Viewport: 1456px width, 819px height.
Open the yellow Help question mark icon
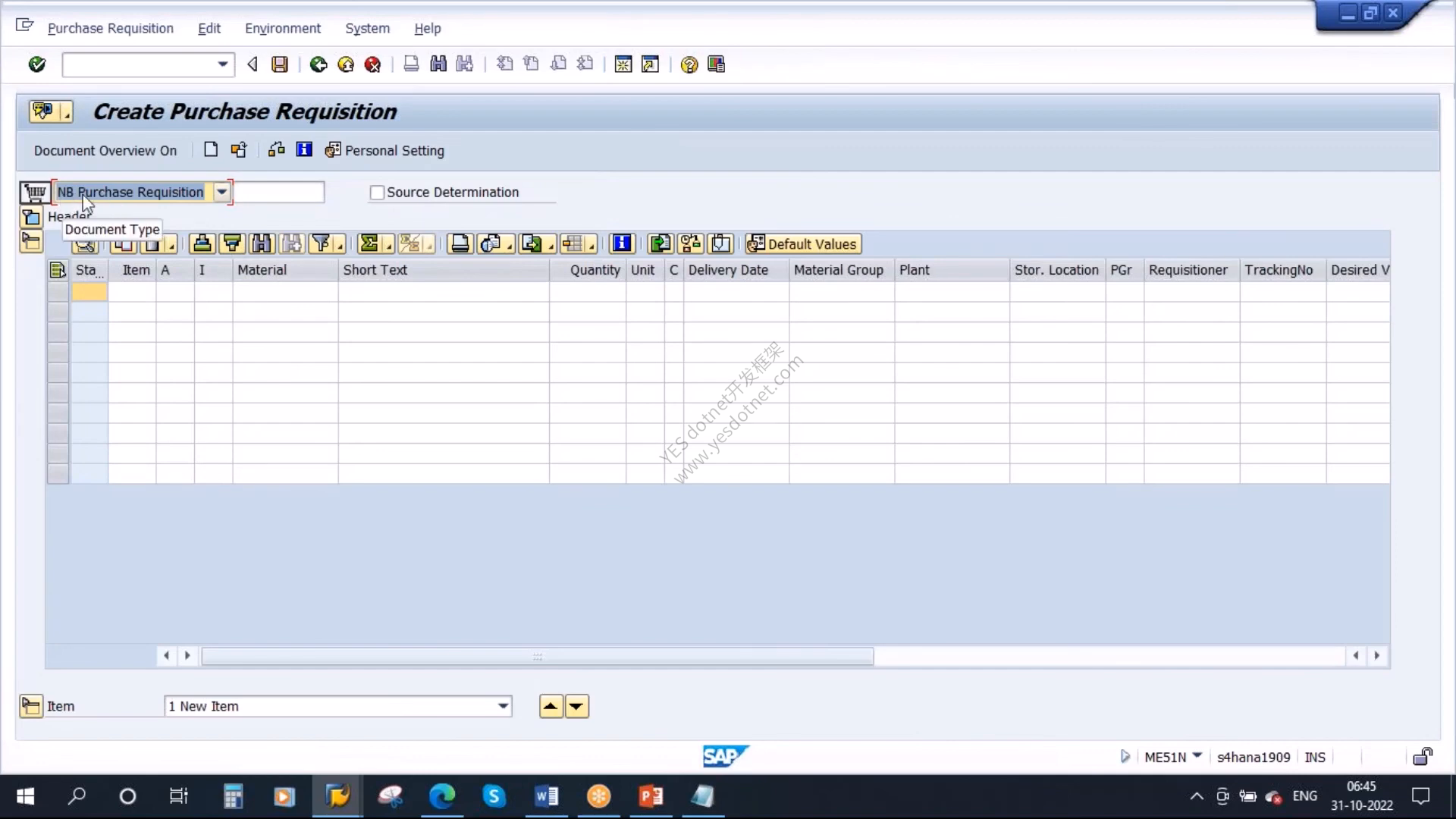[689, 64]
